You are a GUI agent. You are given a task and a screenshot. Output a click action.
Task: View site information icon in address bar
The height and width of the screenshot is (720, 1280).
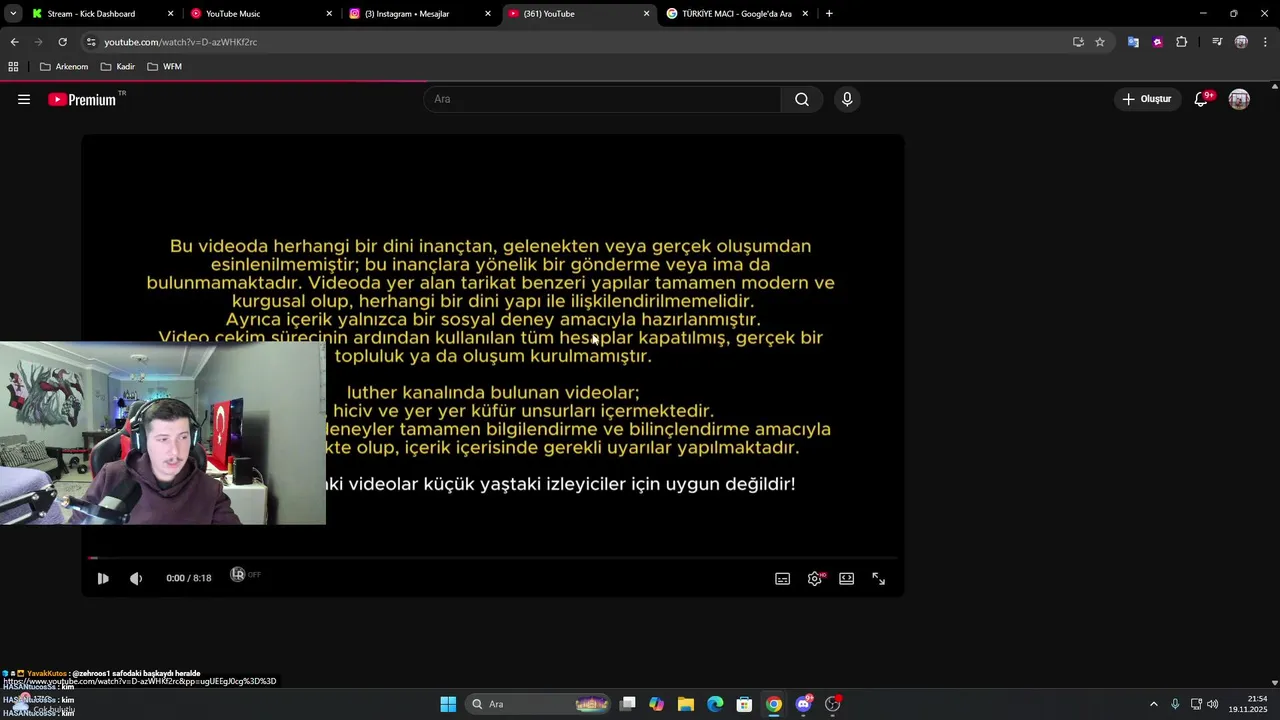91,42
